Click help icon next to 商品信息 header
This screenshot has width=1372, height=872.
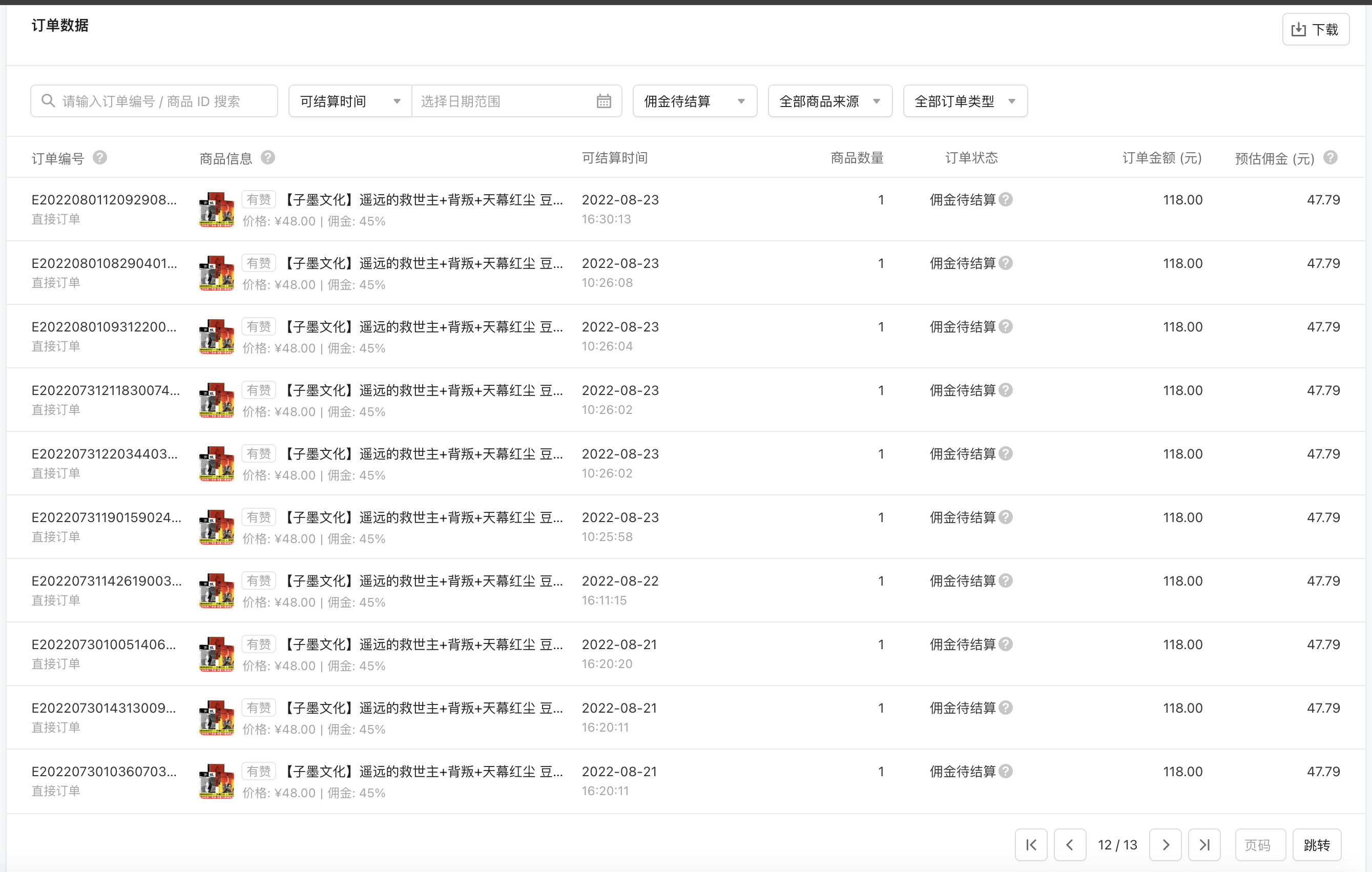click(268, 158)
